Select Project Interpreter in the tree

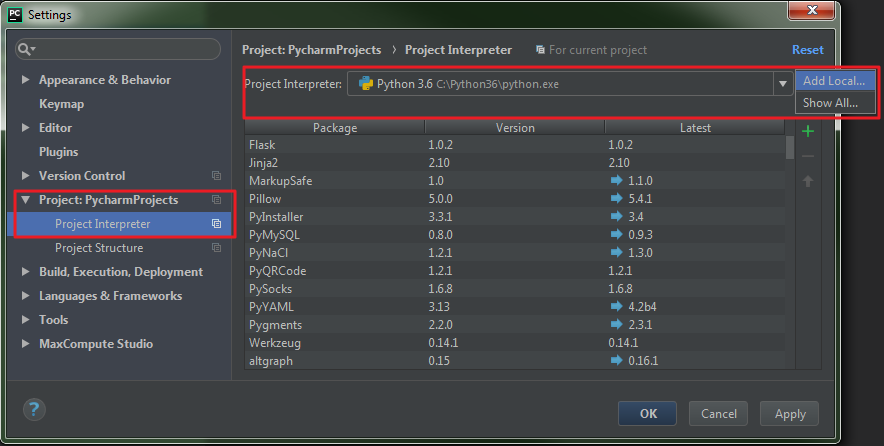pyautogui.click(x=120, y=224)
